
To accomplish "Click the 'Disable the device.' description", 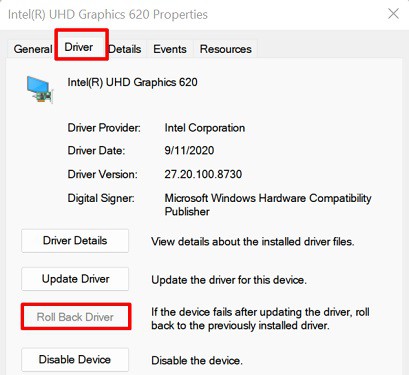I will pyautogui.click(x=197, y=360).
